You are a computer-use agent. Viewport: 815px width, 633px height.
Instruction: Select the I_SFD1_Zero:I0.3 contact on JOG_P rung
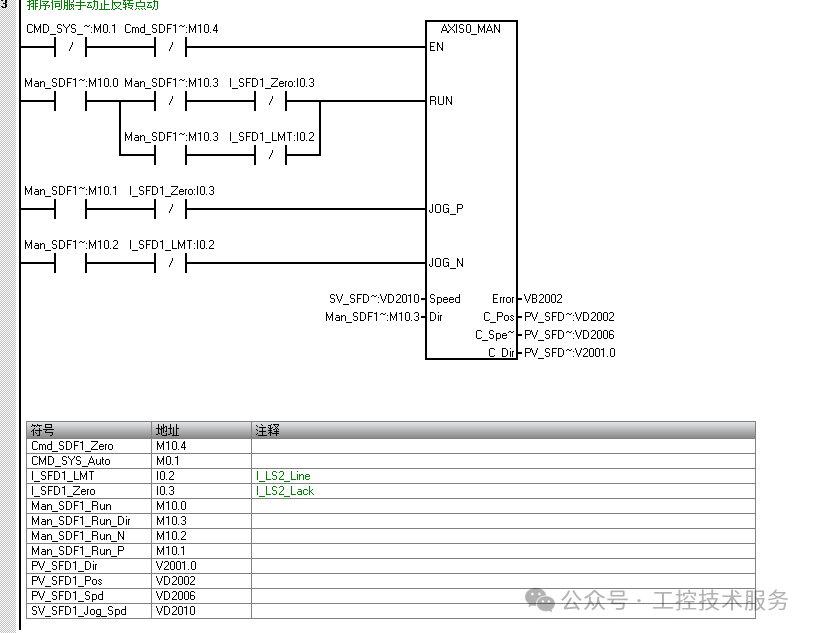tap(170, 209)
